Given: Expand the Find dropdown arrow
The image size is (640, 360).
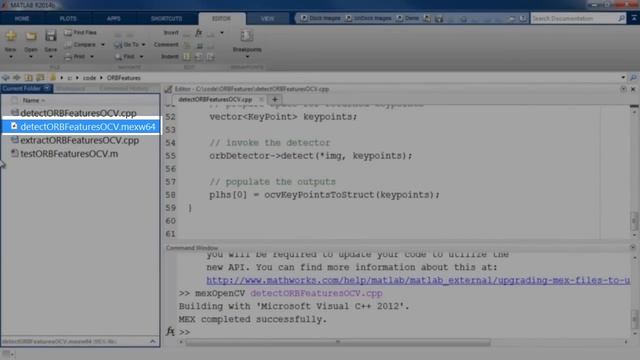Looking at the screenshot, I should click(141, 56).
